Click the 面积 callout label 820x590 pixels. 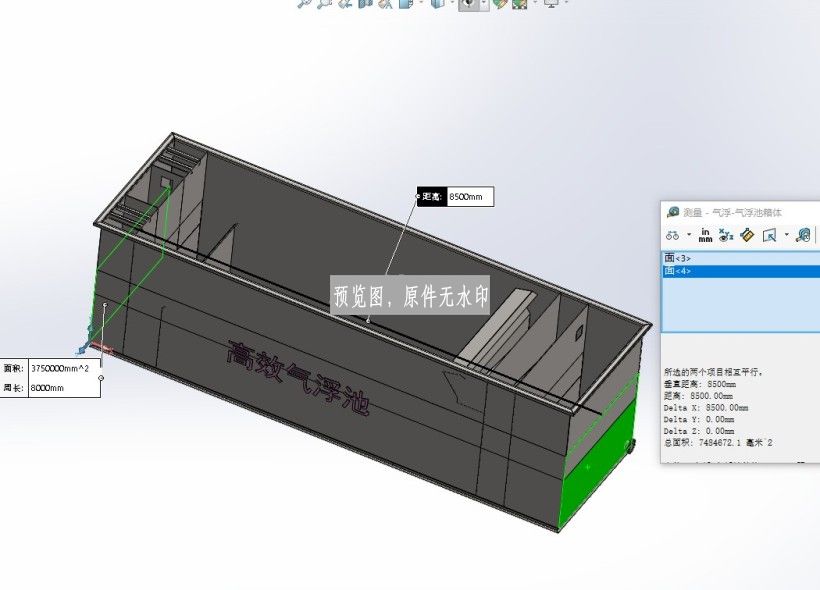[14, 368]
